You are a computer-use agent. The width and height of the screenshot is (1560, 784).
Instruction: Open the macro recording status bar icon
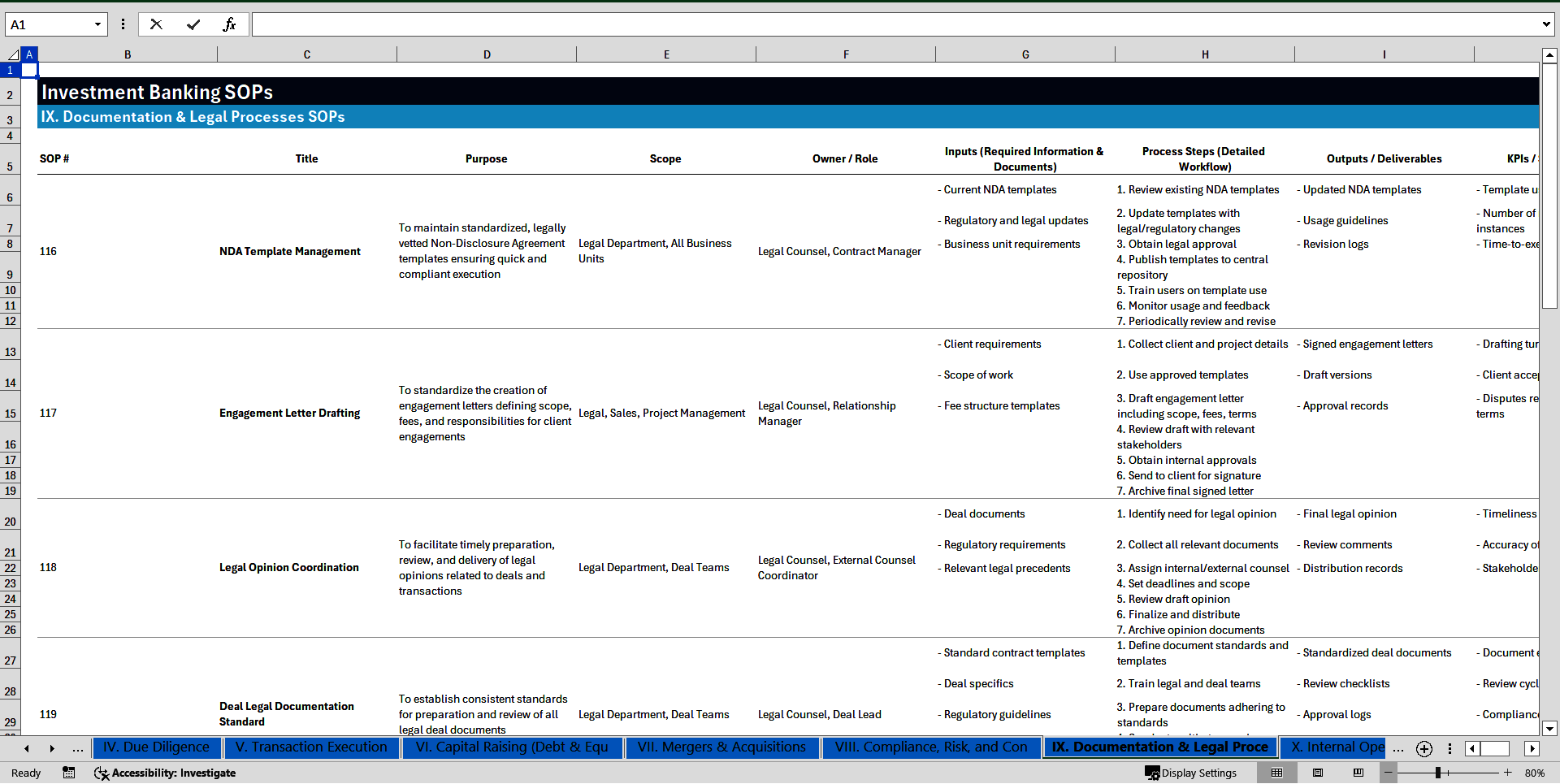(x=69, y=773)
